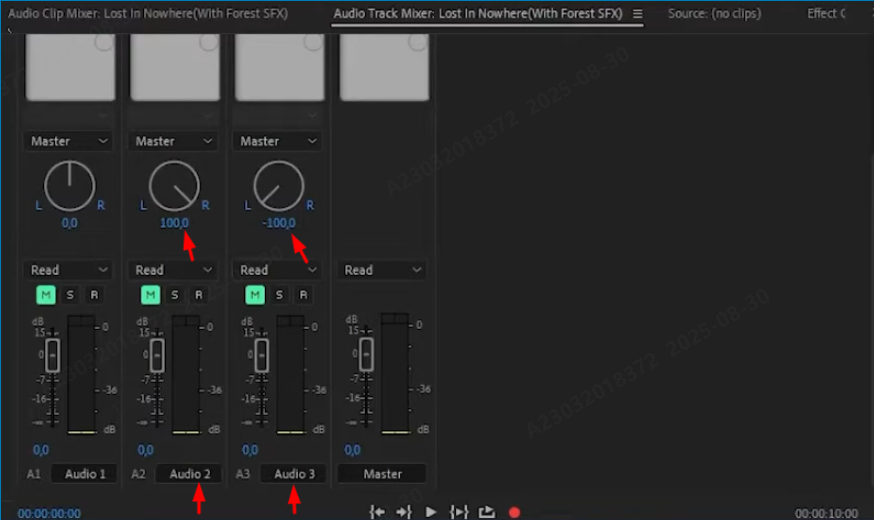This screenshot has width=874, height=520.
Task: Open the Audio Track Mixer panel menu icon
Action: point(638,13)
